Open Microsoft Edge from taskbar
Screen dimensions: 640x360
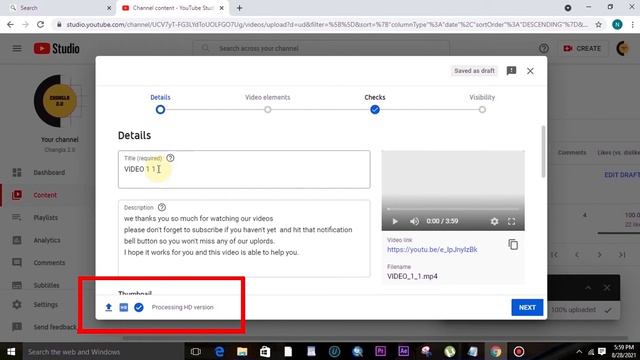tap(219, 351)
